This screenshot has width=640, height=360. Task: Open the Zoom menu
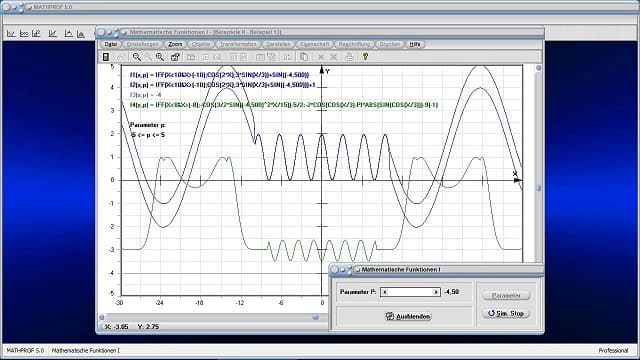tap(175, 44)
